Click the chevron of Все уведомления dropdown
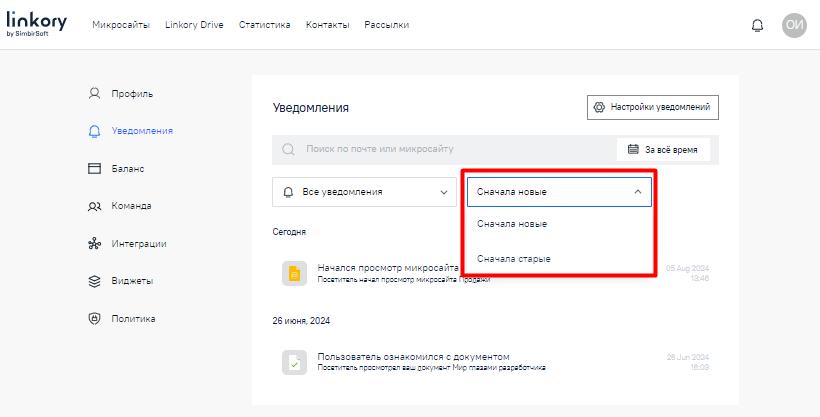 pos(444,192)
